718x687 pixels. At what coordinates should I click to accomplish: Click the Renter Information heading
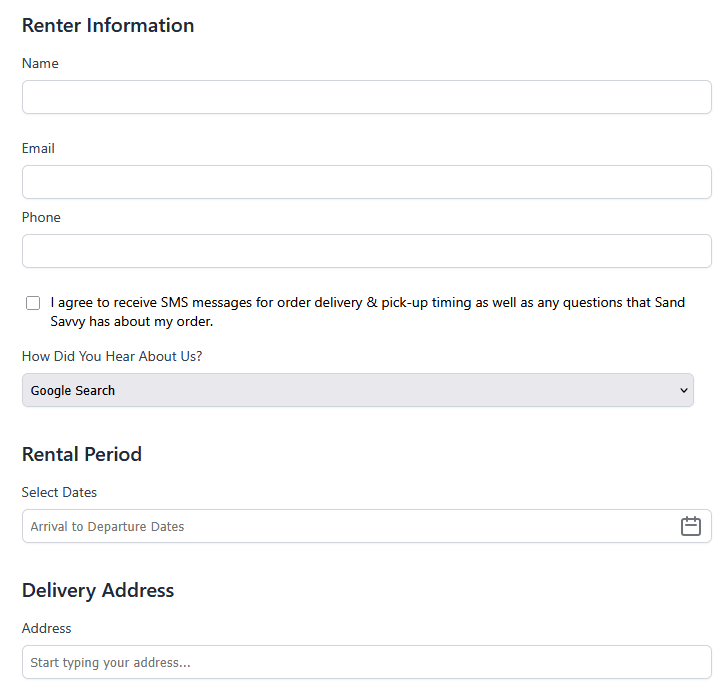click(x=108, y=25)
